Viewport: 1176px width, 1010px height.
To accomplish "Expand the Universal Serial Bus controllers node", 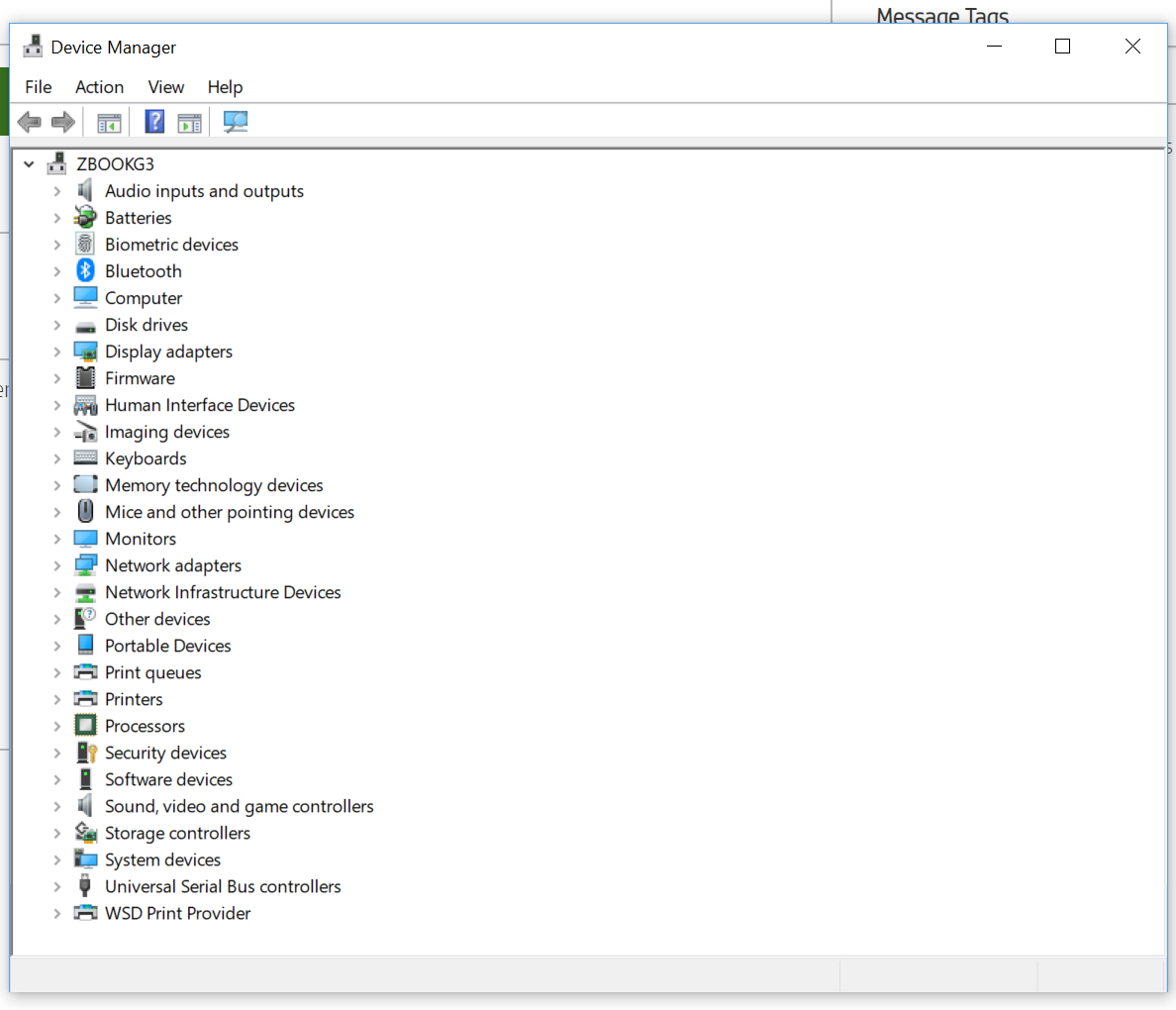I will (x=57, y=886).
